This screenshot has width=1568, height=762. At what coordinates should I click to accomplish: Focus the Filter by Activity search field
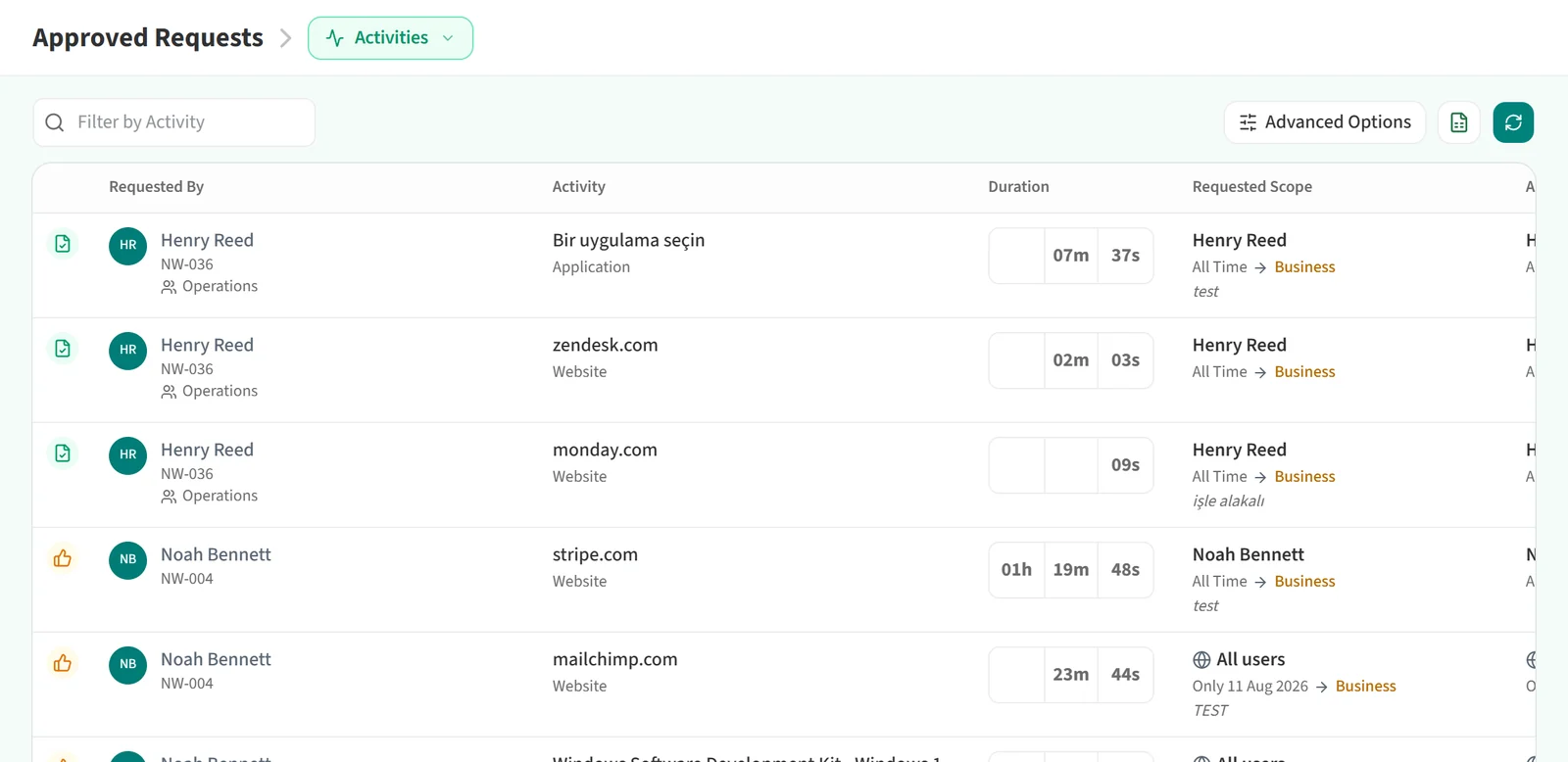[174, 122]
